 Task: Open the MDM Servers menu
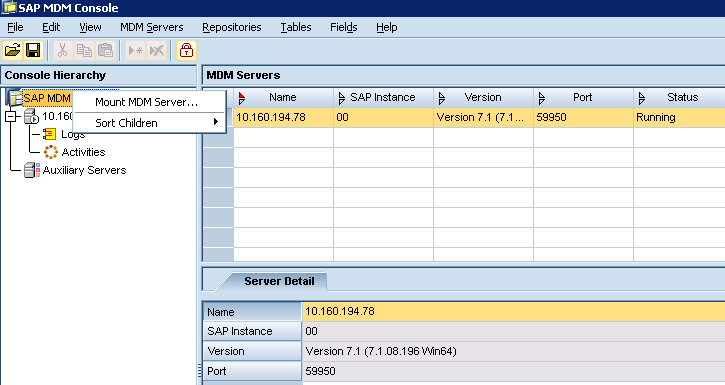pos(152,27)
